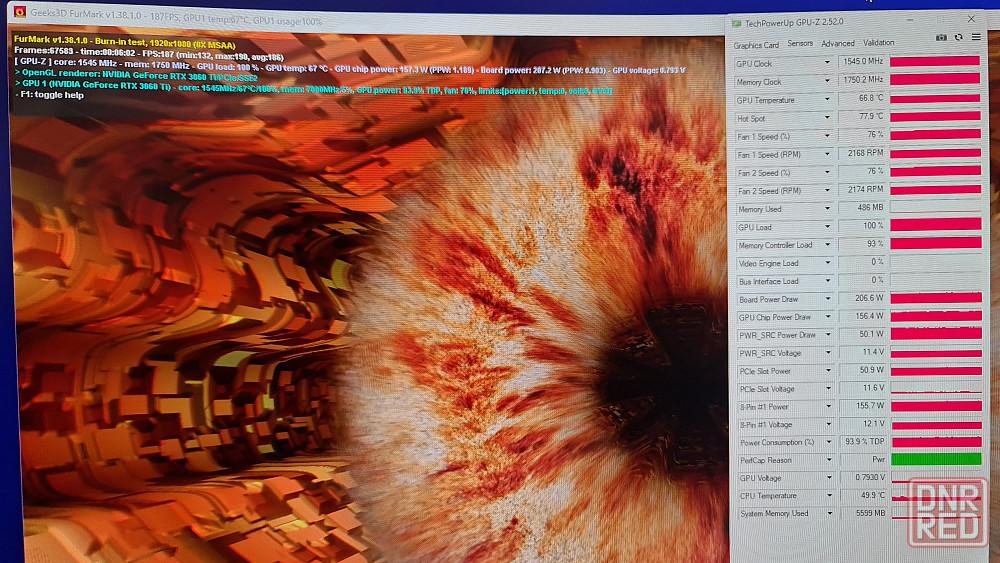This screenshot has width=1000, height=563.
Task: Select the Validation tab
Action: [x=879, y=43]
